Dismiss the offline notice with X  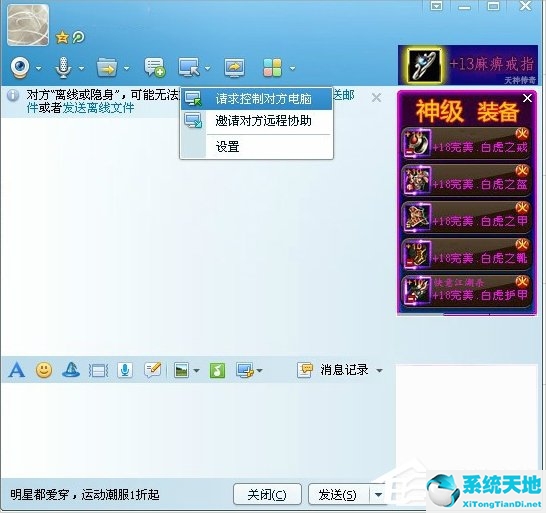376,98
